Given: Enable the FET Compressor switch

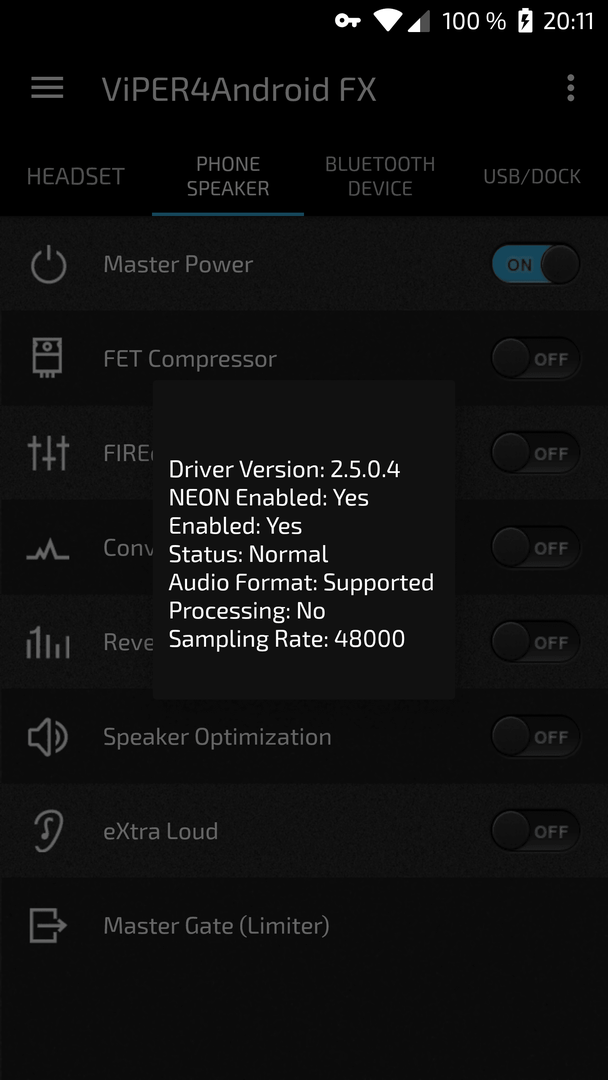Looking at the screenshot, I should click(x=535, y=359).
